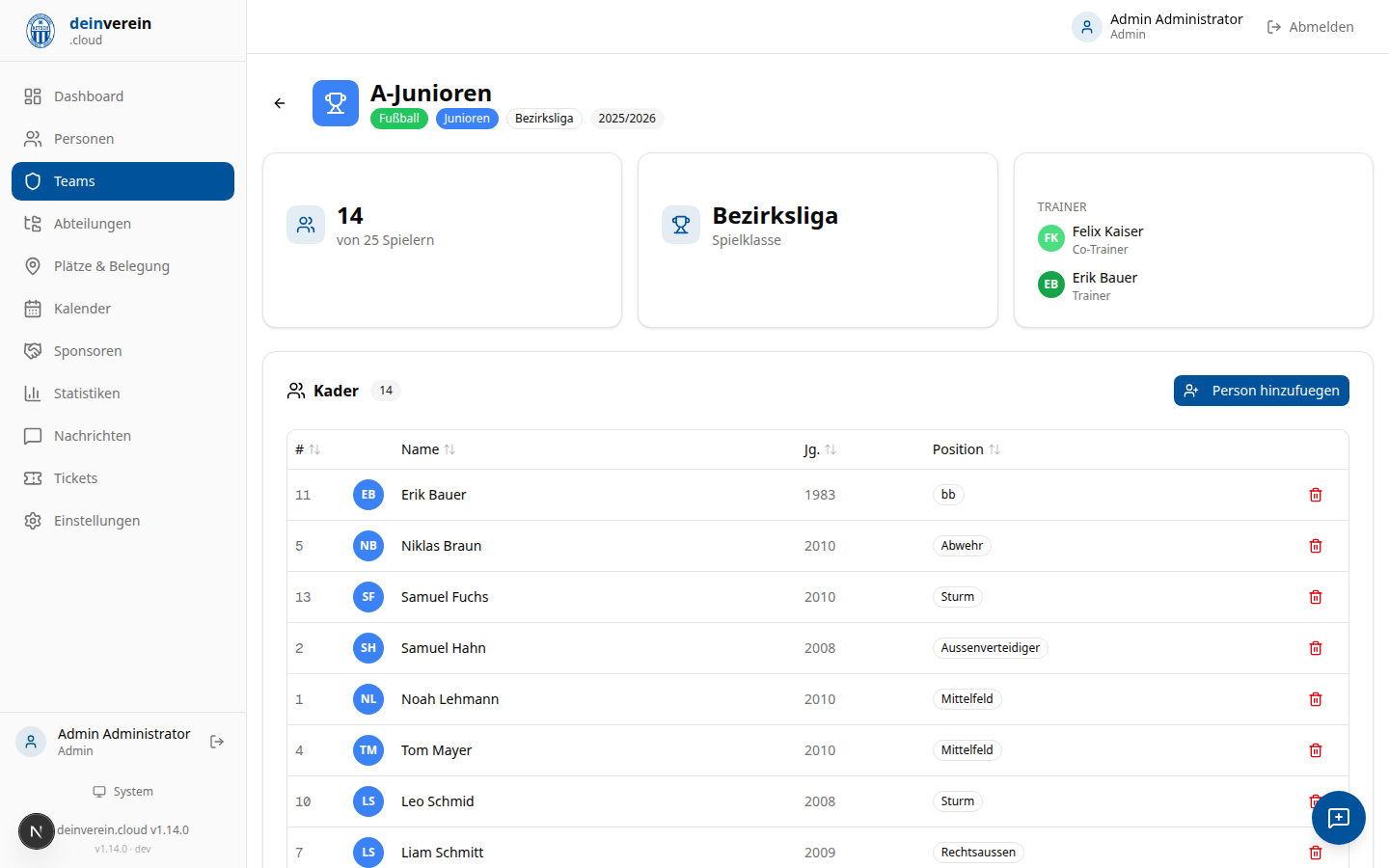Screen dimensions: 1389x868
Task: Click the deinverein.cloud logo
Action: point(41,31)
